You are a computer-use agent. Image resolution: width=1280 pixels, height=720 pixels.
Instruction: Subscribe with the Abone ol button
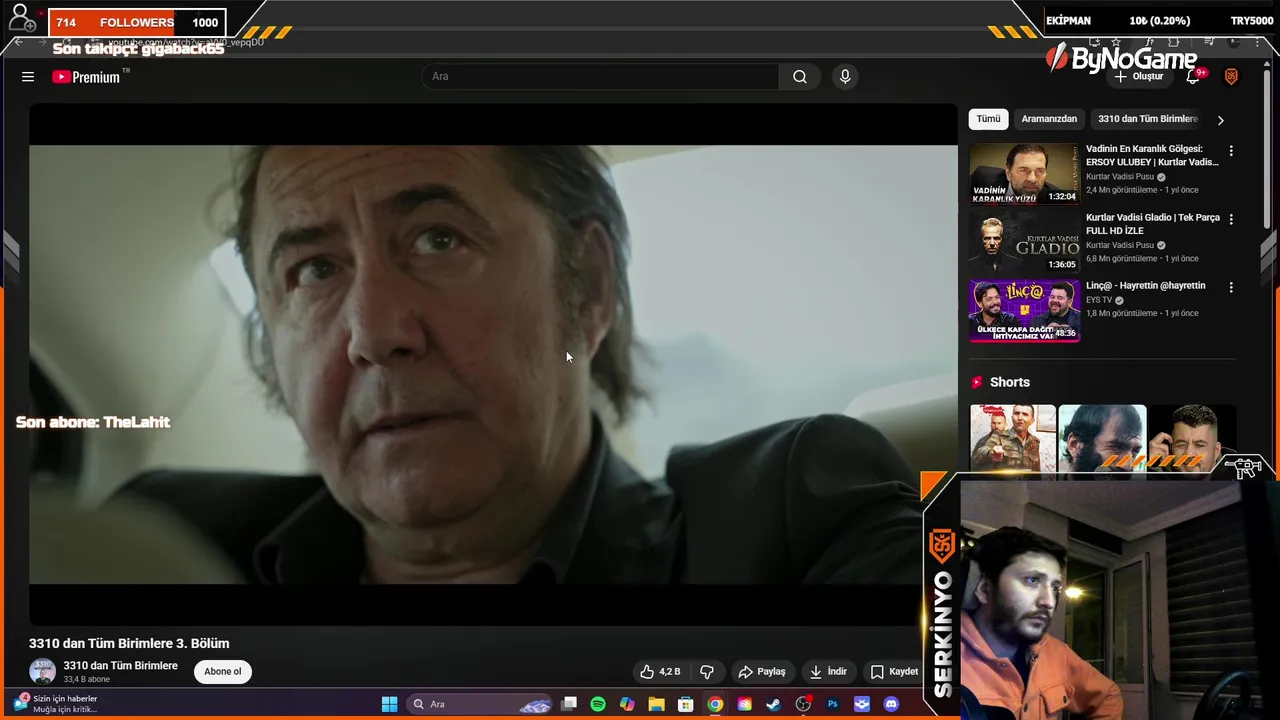(x=222, y=672)
